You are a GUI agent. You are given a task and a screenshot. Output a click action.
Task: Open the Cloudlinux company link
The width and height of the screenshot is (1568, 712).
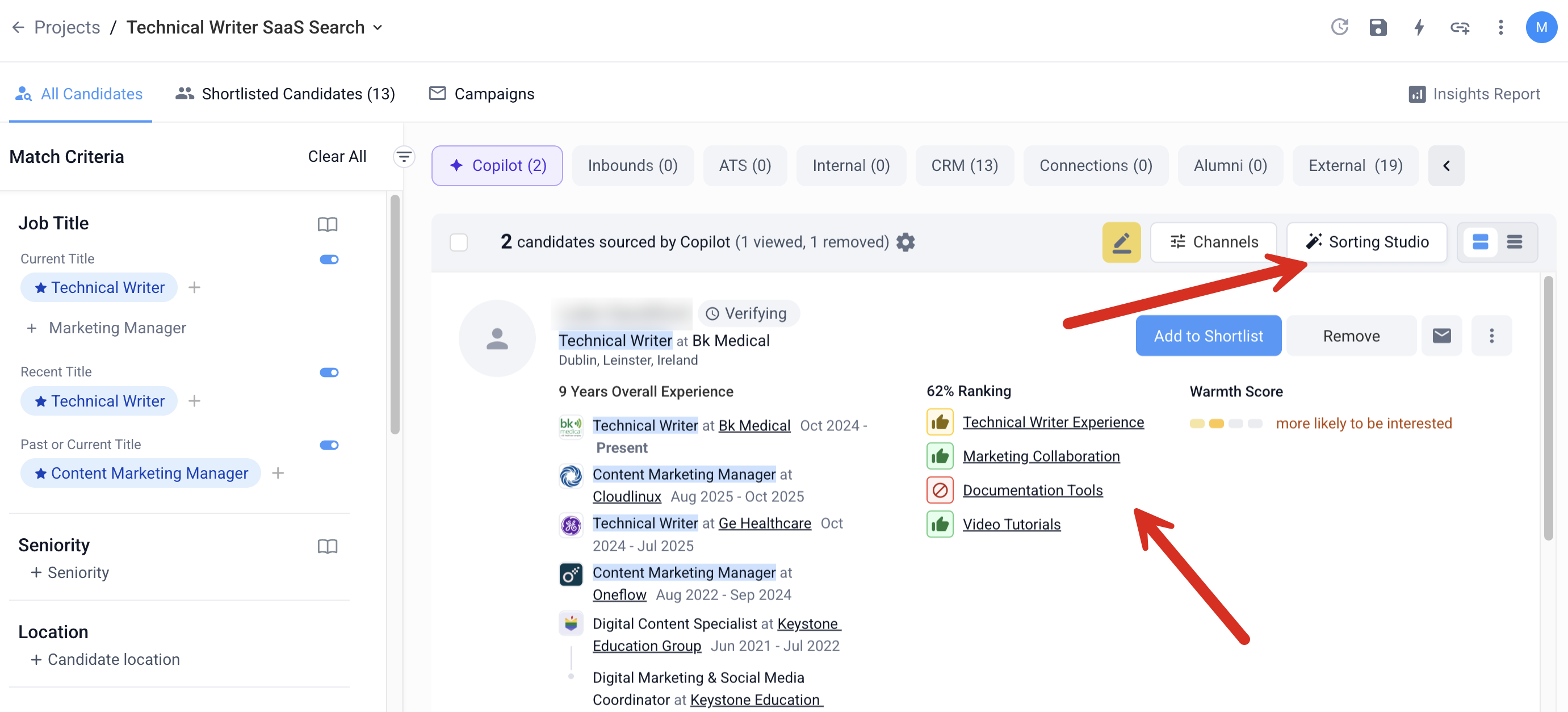click(627, 497)
